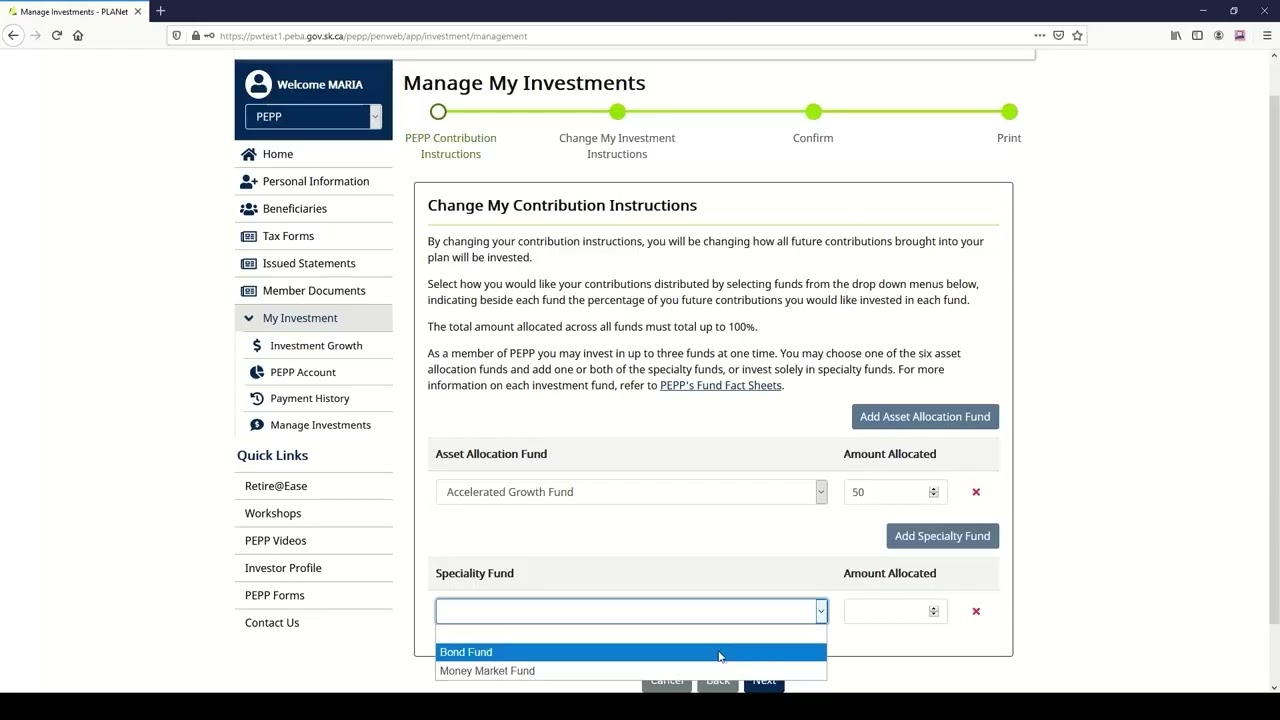Click the Add Specialty Fund button

pos(942,536)
